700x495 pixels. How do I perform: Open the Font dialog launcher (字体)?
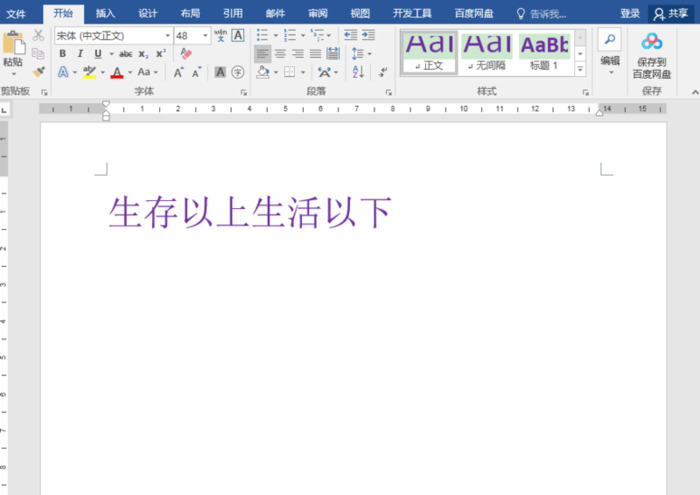(244, 92)
